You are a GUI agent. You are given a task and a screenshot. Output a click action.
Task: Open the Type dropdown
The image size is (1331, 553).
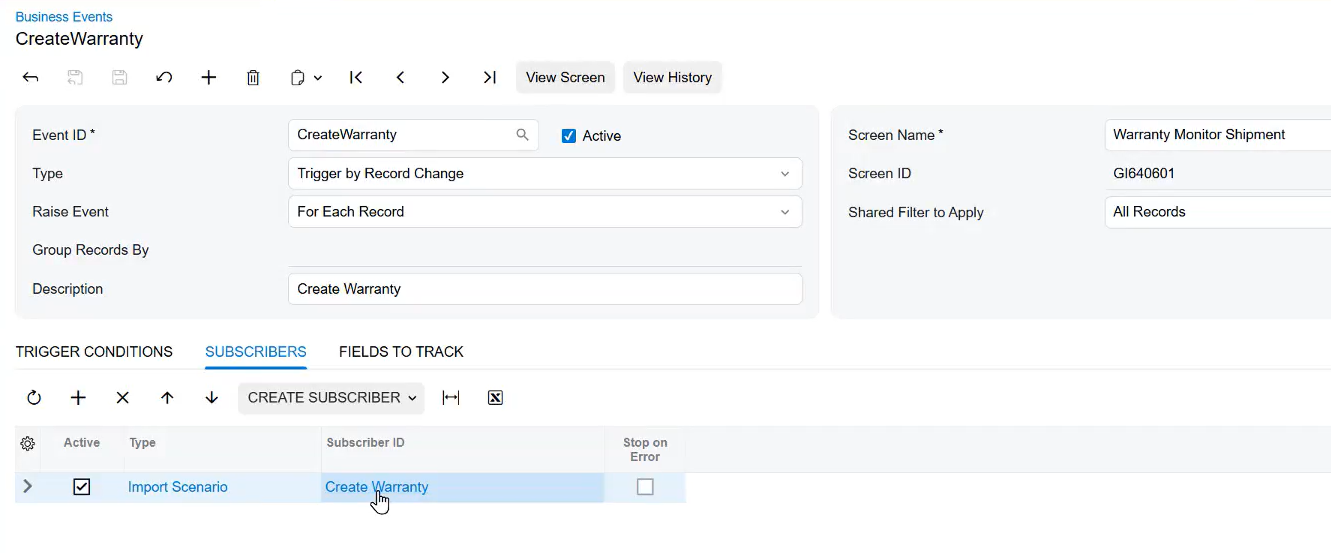click(545, 173)
